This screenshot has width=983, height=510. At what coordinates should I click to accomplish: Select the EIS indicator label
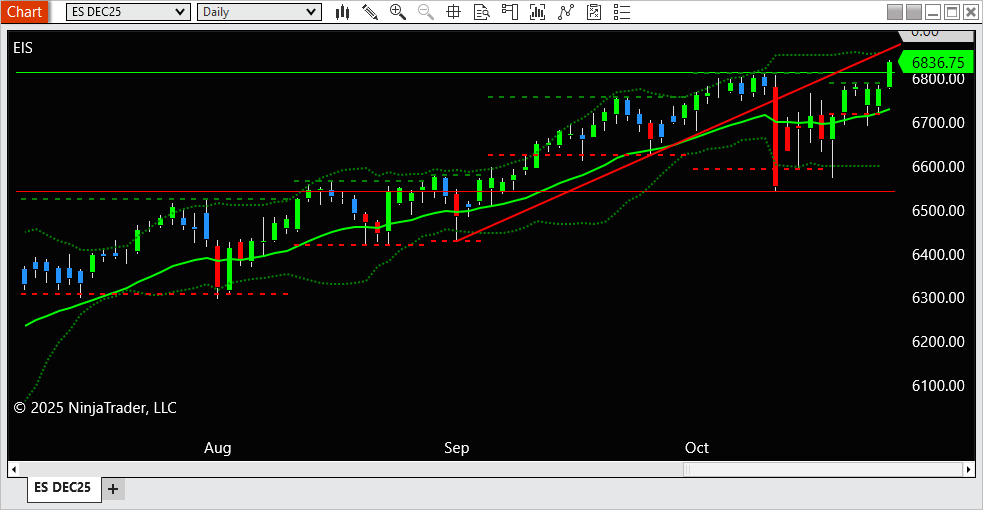pos(23,48)
